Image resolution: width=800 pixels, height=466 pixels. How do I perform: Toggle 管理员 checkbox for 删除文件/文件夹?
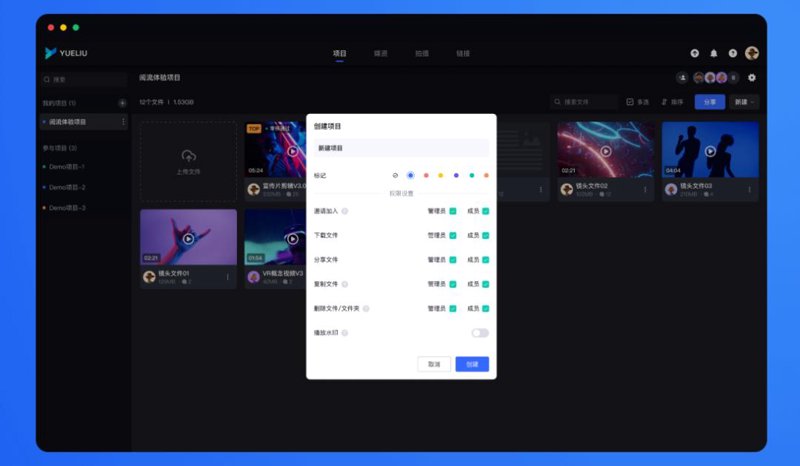click(453, 309)
